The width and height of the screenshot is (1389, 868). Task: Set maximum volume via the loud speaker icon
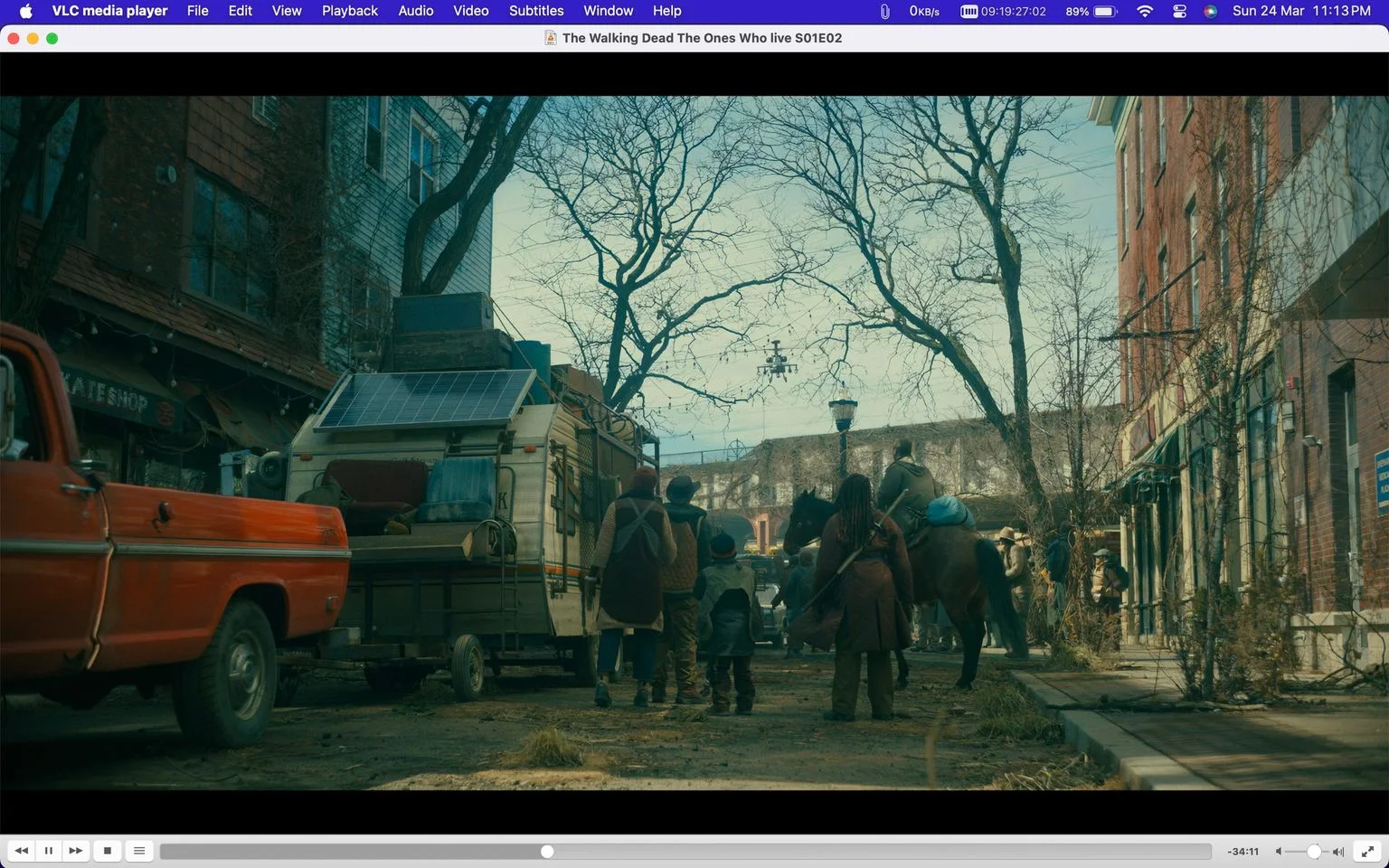click(x=1338, y=852)
